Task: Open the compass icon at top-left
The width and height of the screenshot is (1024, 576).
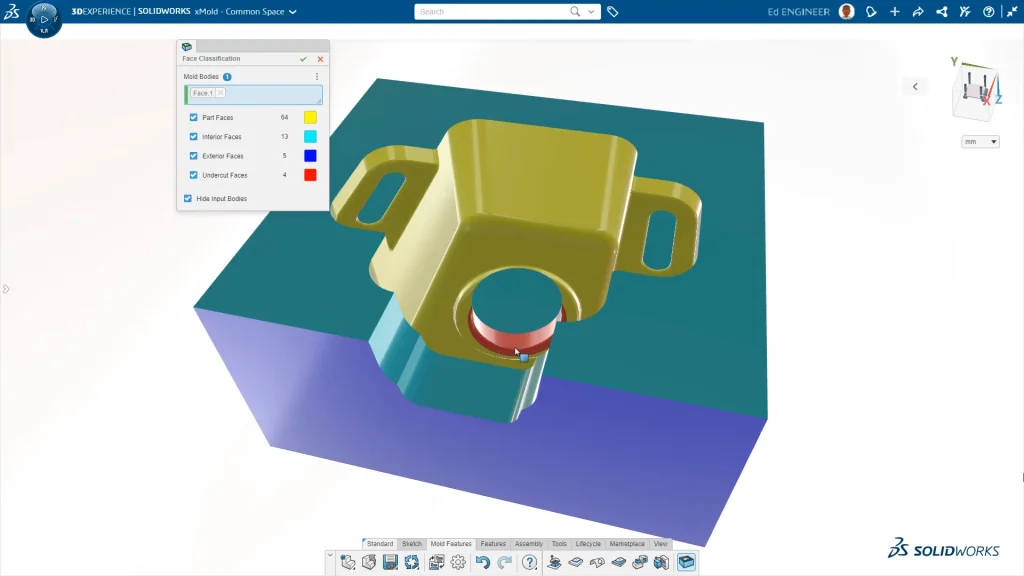Action: pos(43,18)
